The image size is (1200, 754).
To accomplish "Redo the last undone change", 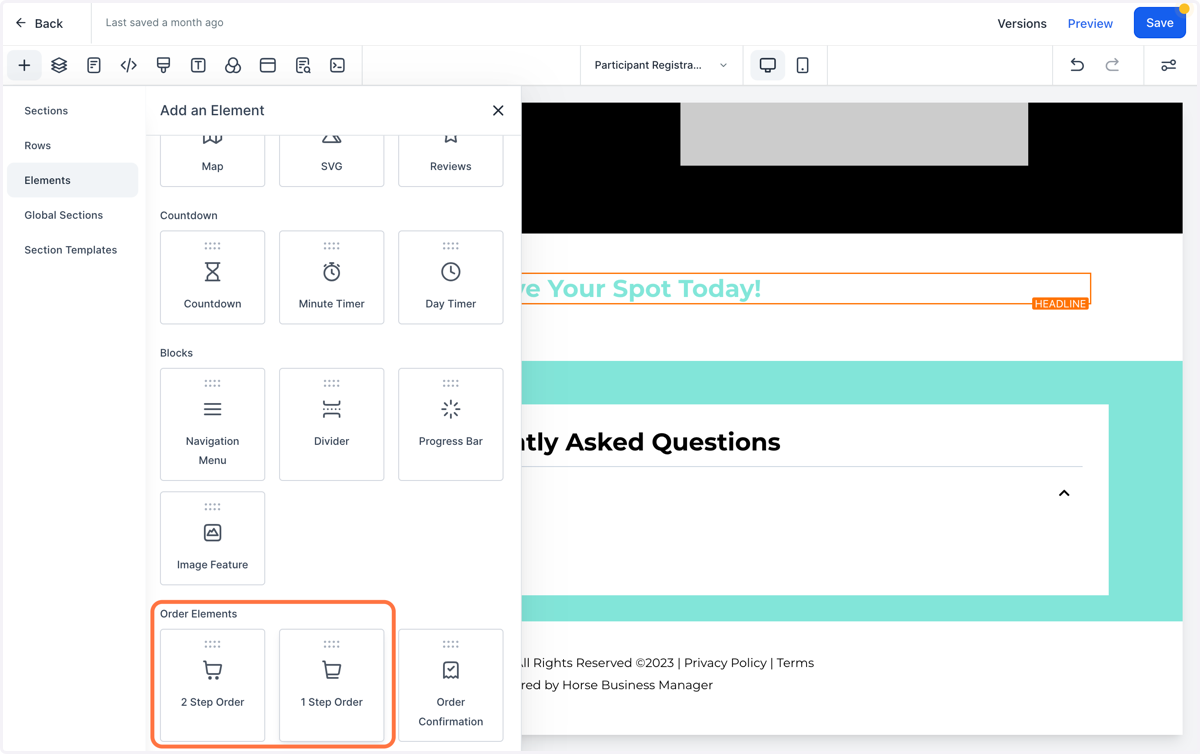I will tap(1112, 65).
